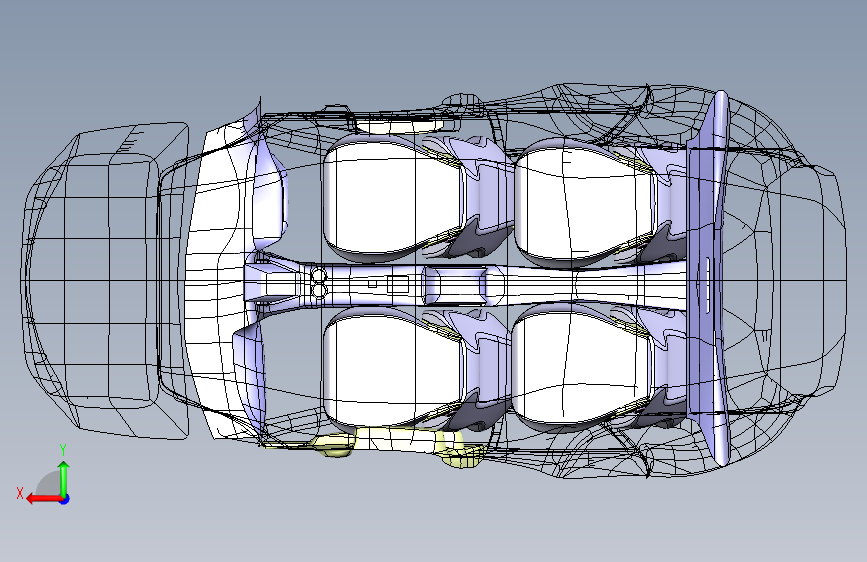
Task: Select the yellow side mirror body
Action: [332, 445]
